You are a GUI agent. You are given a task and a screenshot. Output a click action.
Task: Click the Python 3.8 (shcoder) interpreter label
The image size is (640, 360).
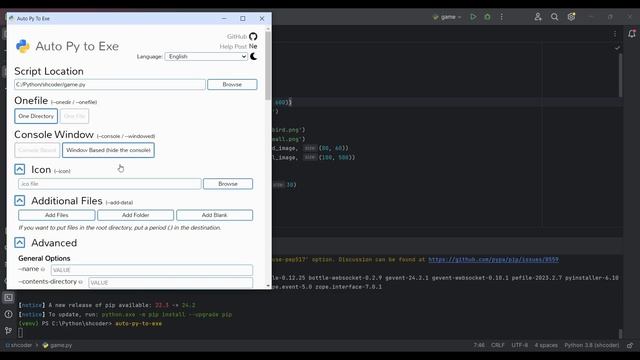pos(591,345)
